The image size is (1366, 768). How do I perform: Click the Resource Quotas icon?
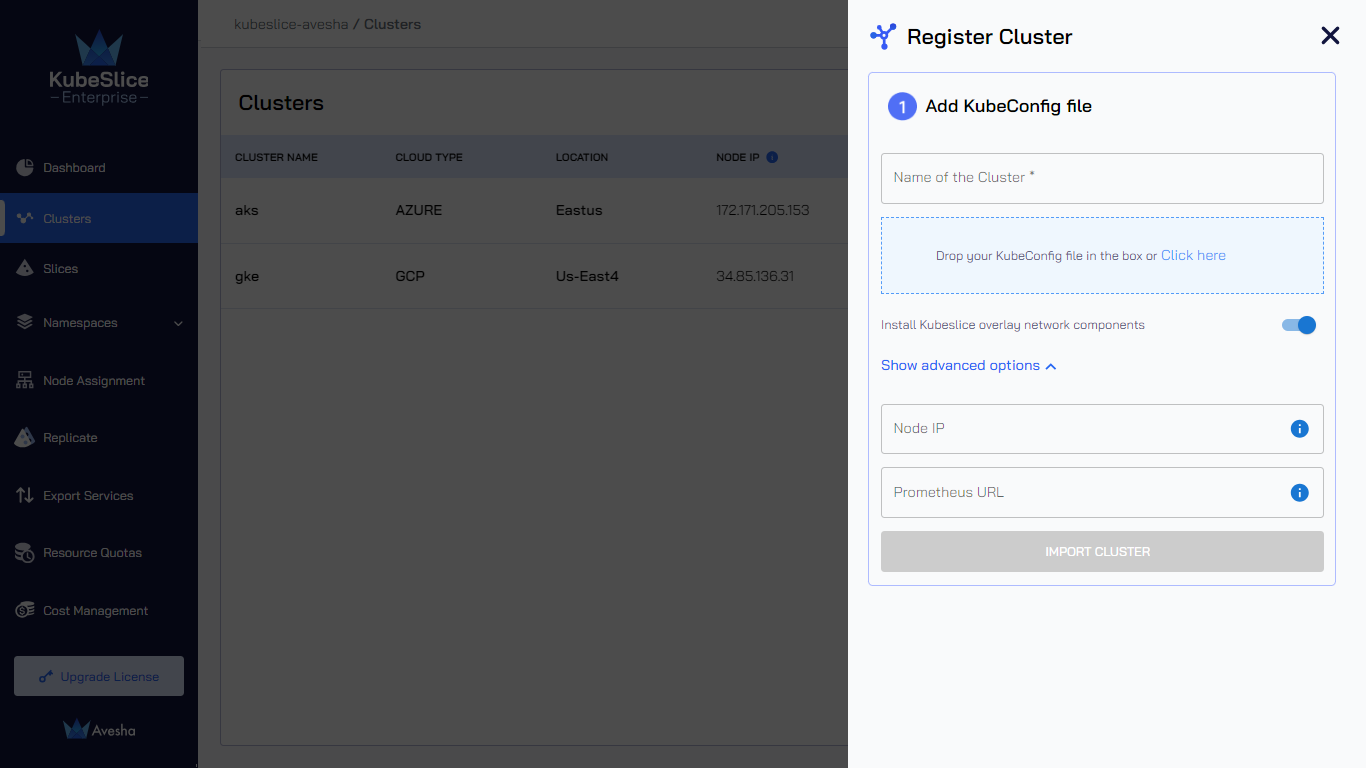point(25,553)
